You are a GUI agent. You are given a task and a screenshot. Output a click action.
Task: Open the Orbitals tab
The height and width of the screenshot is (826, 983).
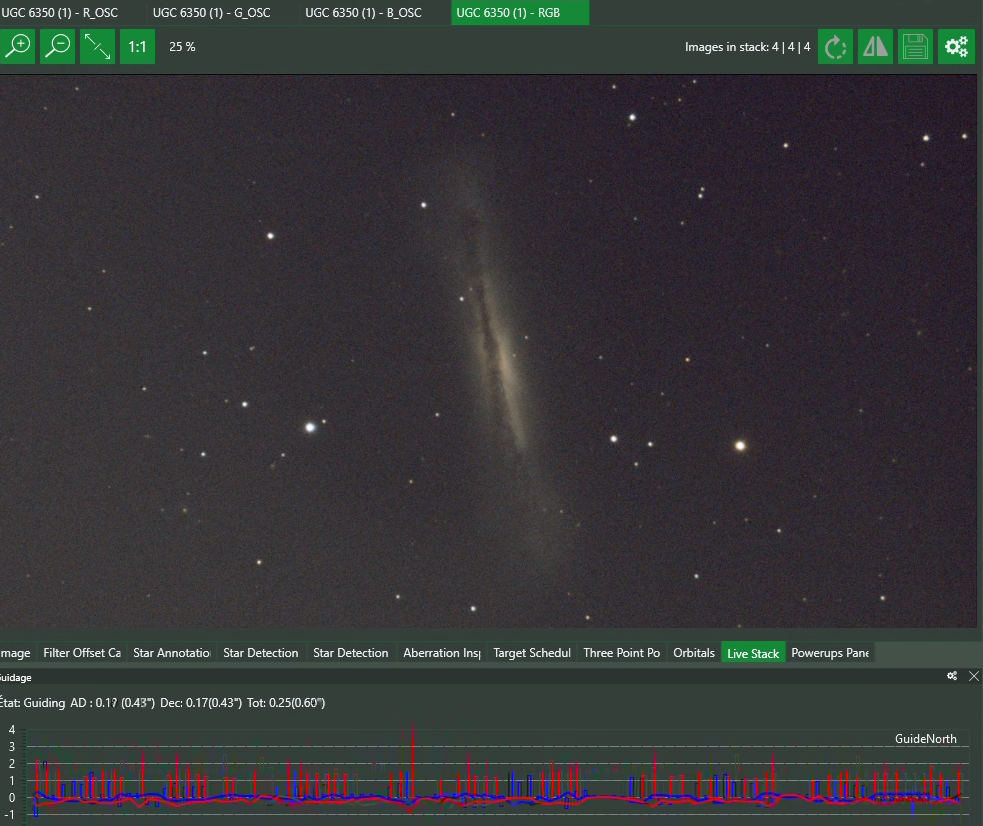[x=694, y=652]
